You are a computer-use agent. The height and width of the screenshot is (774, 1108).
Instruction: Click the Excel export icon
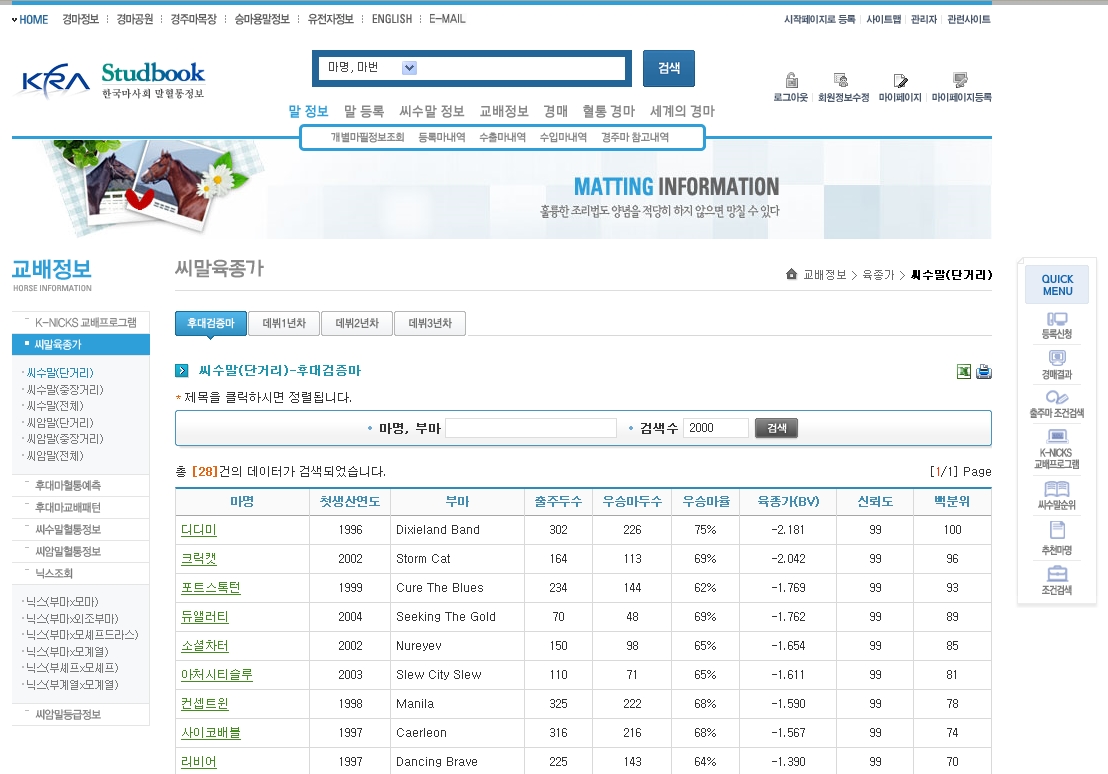click(x=964, y=371)
